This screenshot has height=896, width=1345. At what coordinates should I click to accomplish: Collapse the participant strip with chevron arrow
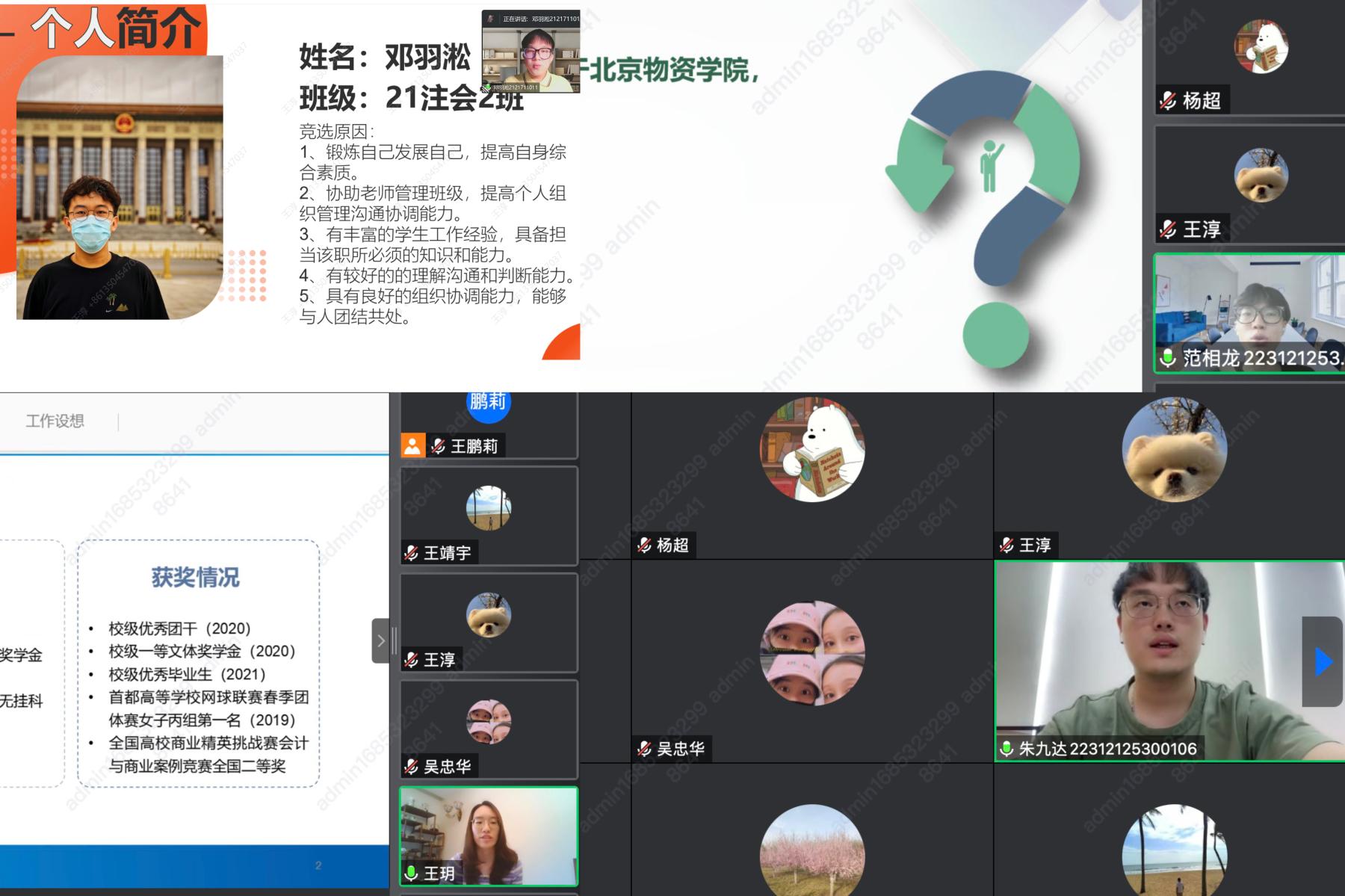coord(380,640)
